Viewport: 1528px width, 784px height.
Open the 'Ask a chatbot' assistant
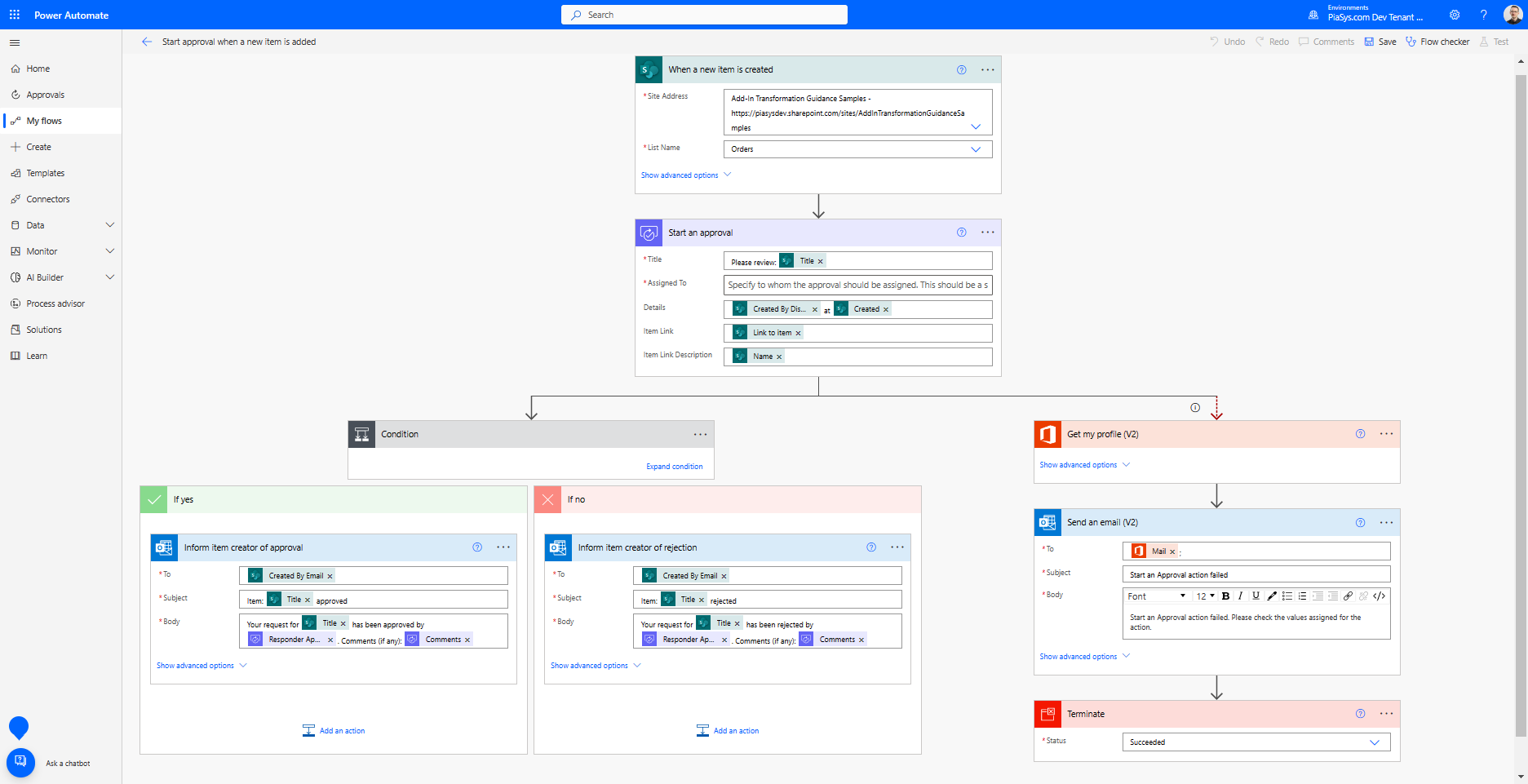tap(20, 762)
